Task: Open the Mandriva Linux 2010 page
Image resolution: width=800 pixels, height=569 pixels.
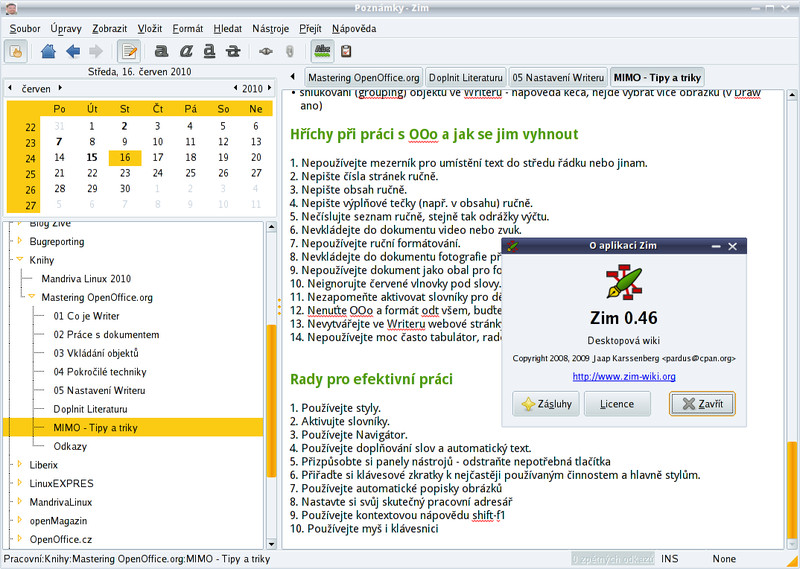Action: coord(86,279)
